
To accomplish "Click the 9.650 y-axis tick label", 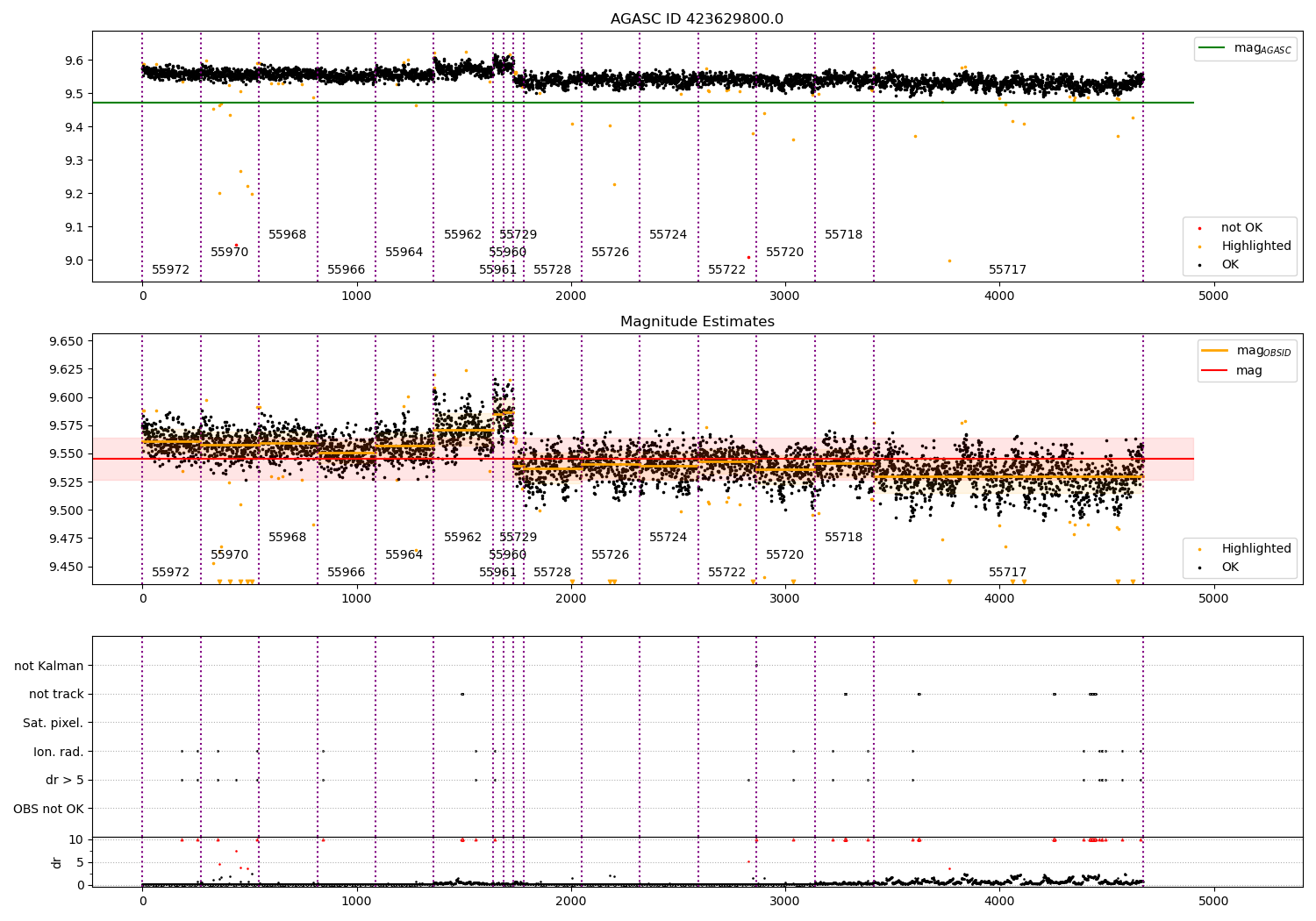I will (67, 341).
